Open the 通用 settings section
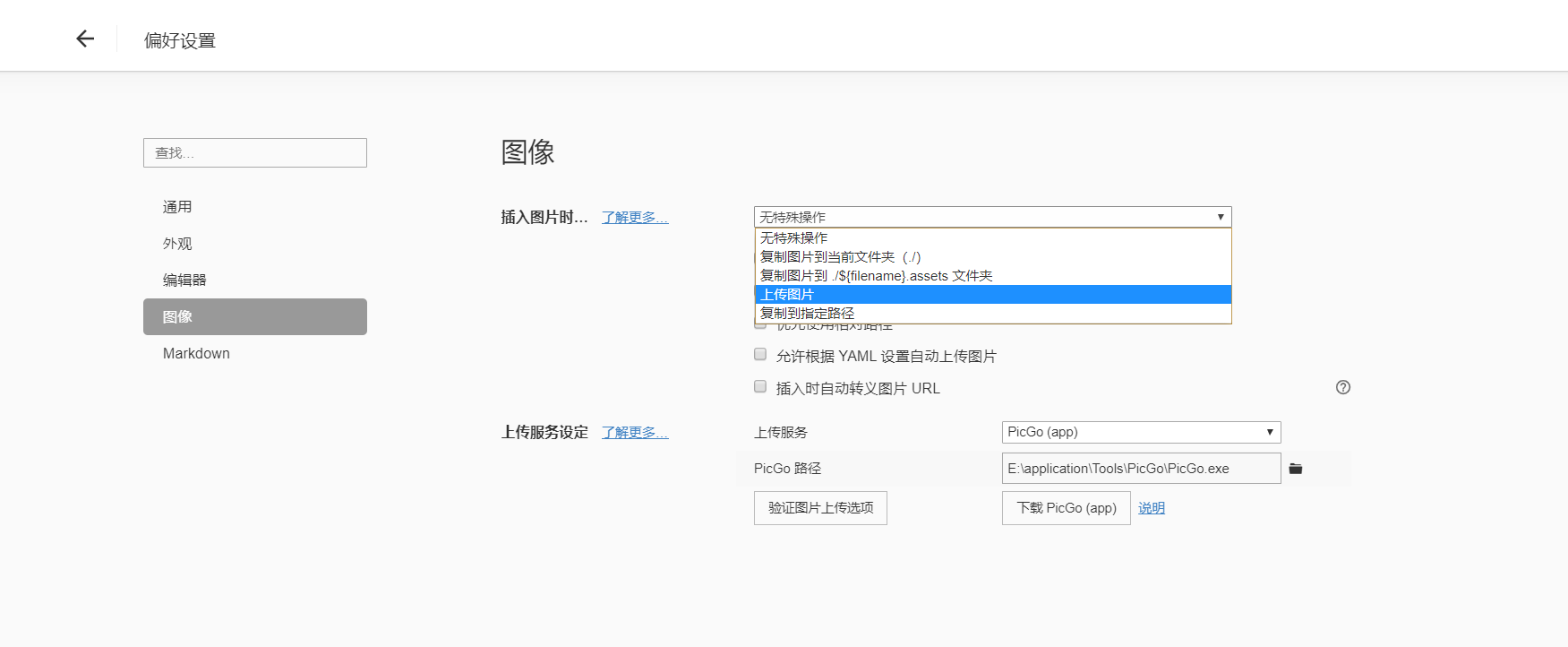Screen dimensions: 1568x647 (177, 207)
